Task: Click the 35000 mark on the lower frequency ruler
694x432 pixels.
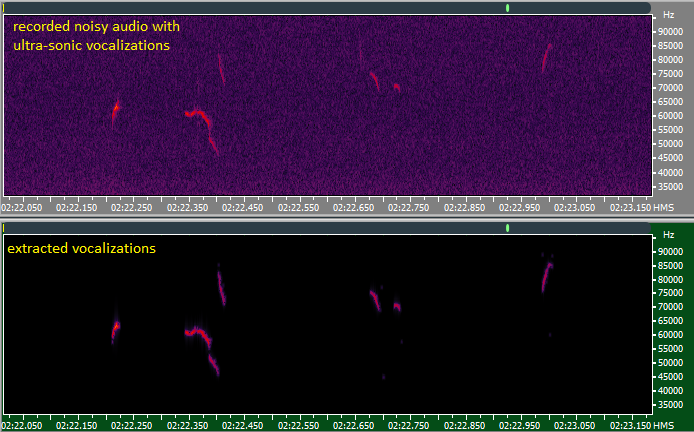Action: (x=669, y=406)
